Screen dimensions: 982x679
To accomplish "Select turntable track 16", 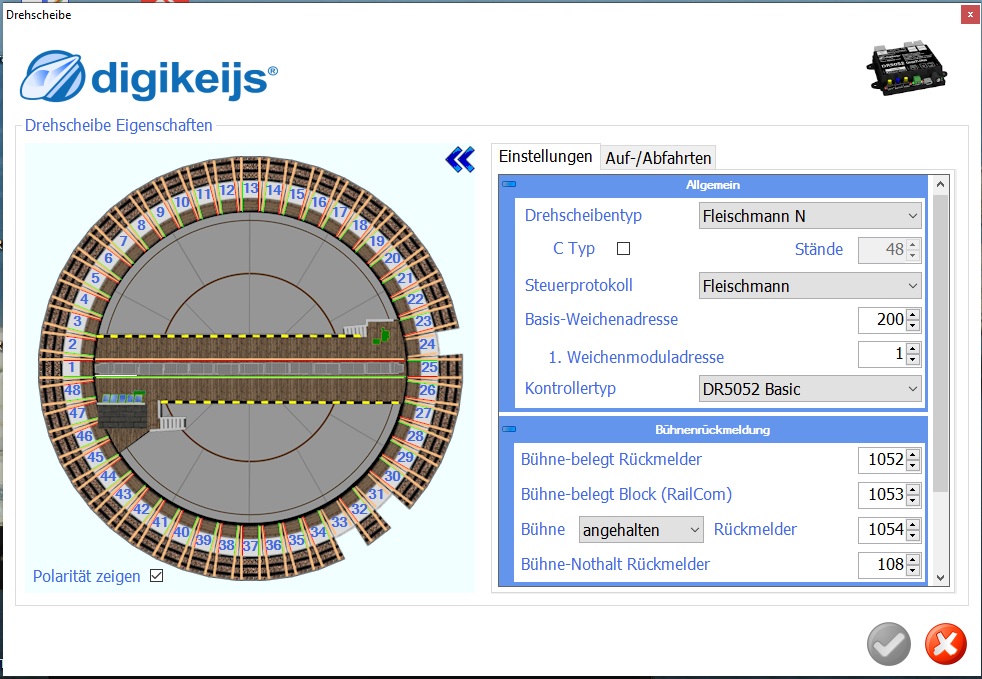I will click(x=319, y=202).
